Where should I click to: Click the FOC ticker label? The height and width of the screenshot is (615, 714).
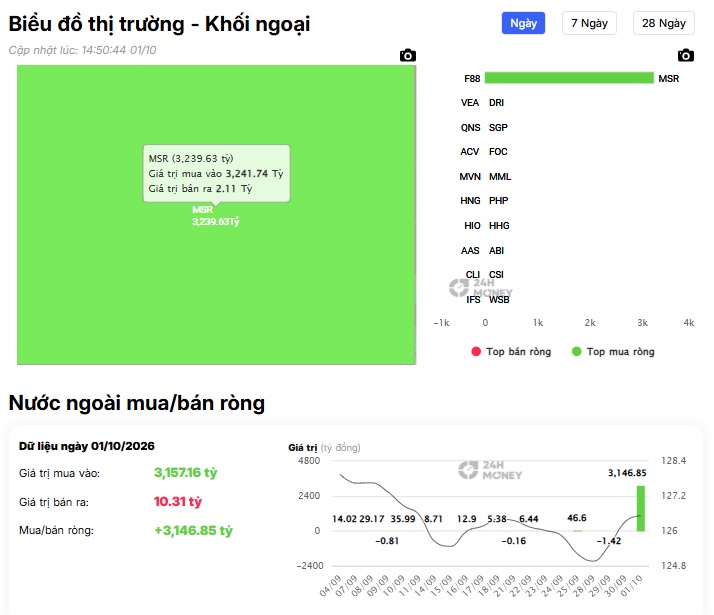498,152
